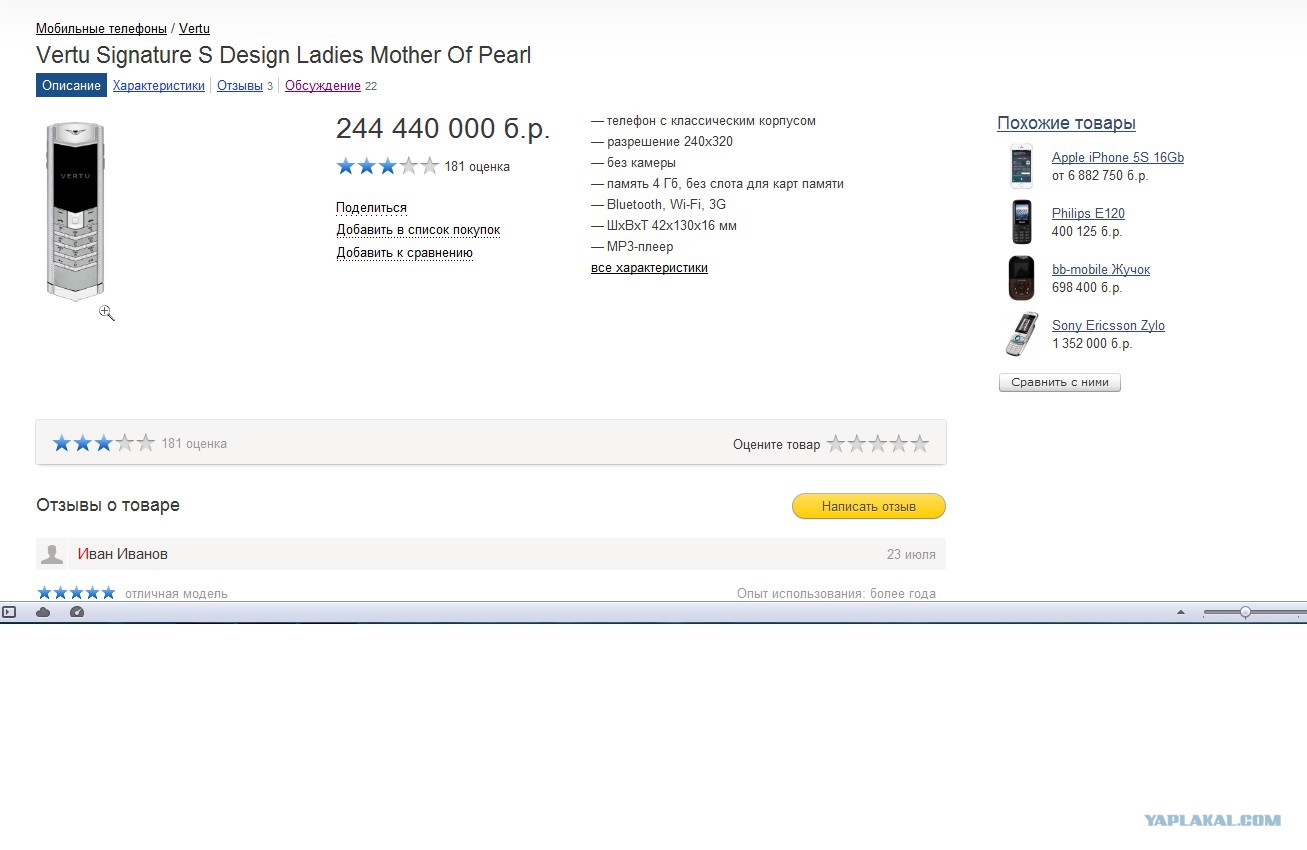
Task: Click the magnifier icon under the Vertu photo
Action: (x=107, y=313)
